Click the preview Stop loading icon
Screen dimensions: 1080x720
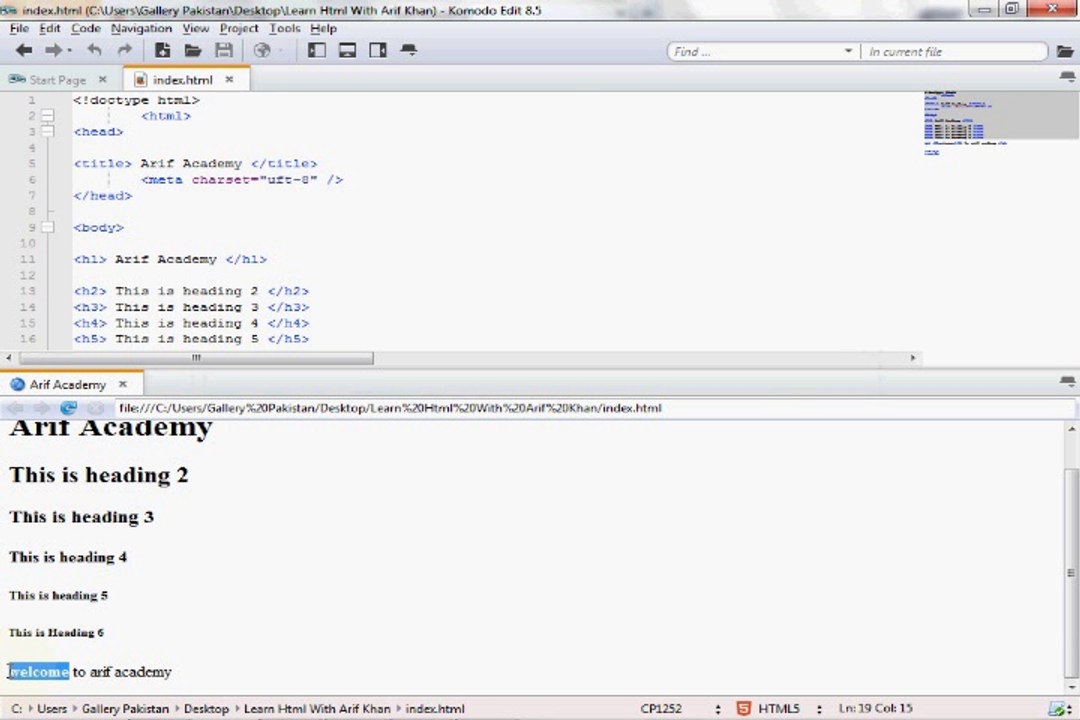pyautogui.click(x=95, y=408)
